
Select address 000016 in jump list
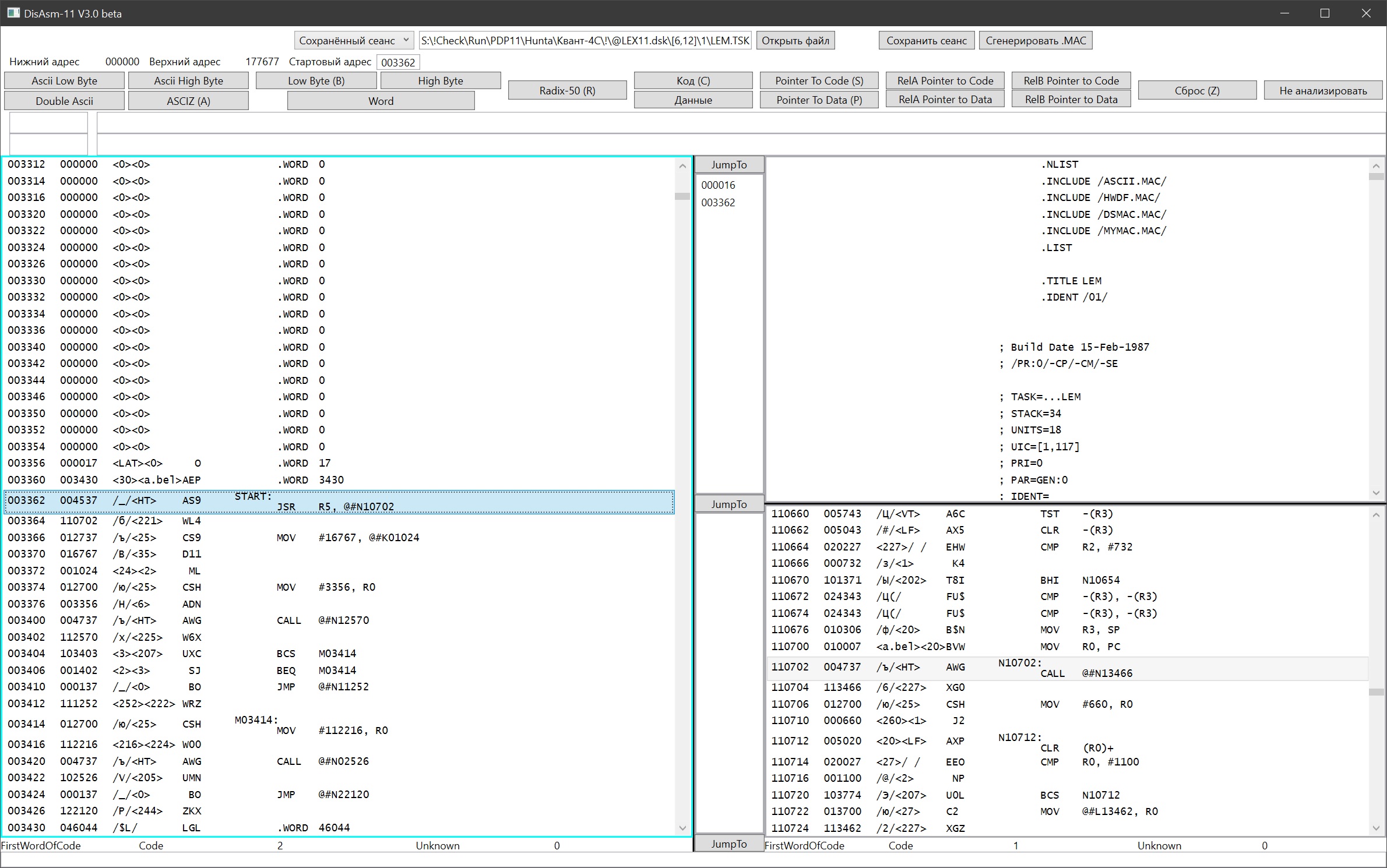pyautogui.click(x=718, y=185)
